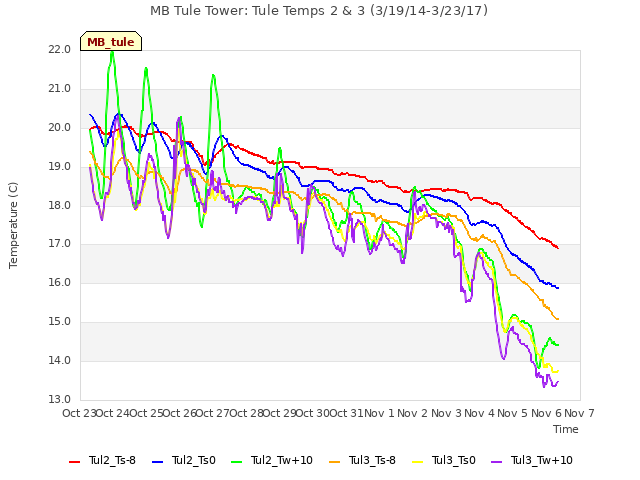Click the Temperature (C) axis label

pyautogui.click(x=13, y=225)
